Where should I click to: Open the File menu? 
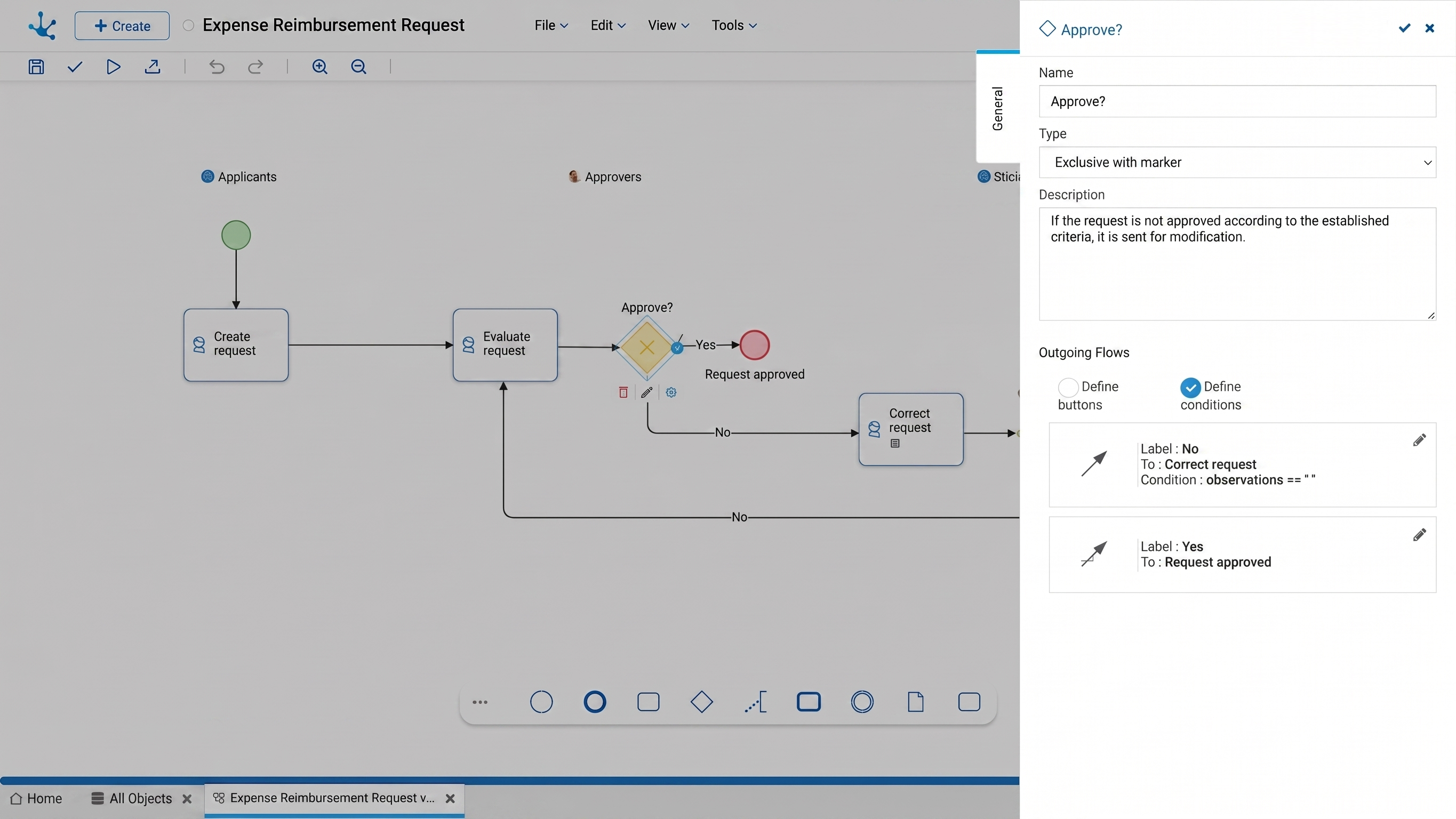point(551,26)
